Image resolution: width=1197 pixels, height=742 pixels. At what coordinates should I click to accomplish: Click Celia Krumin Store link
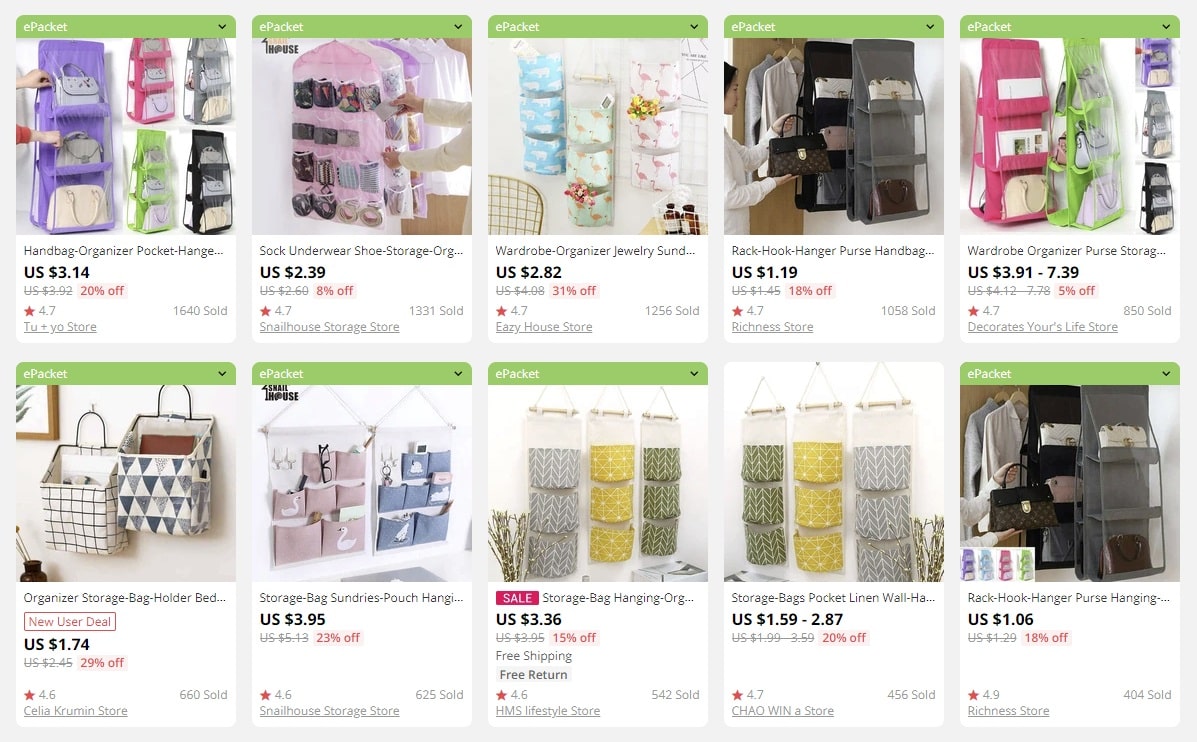(x=76, y=711)
